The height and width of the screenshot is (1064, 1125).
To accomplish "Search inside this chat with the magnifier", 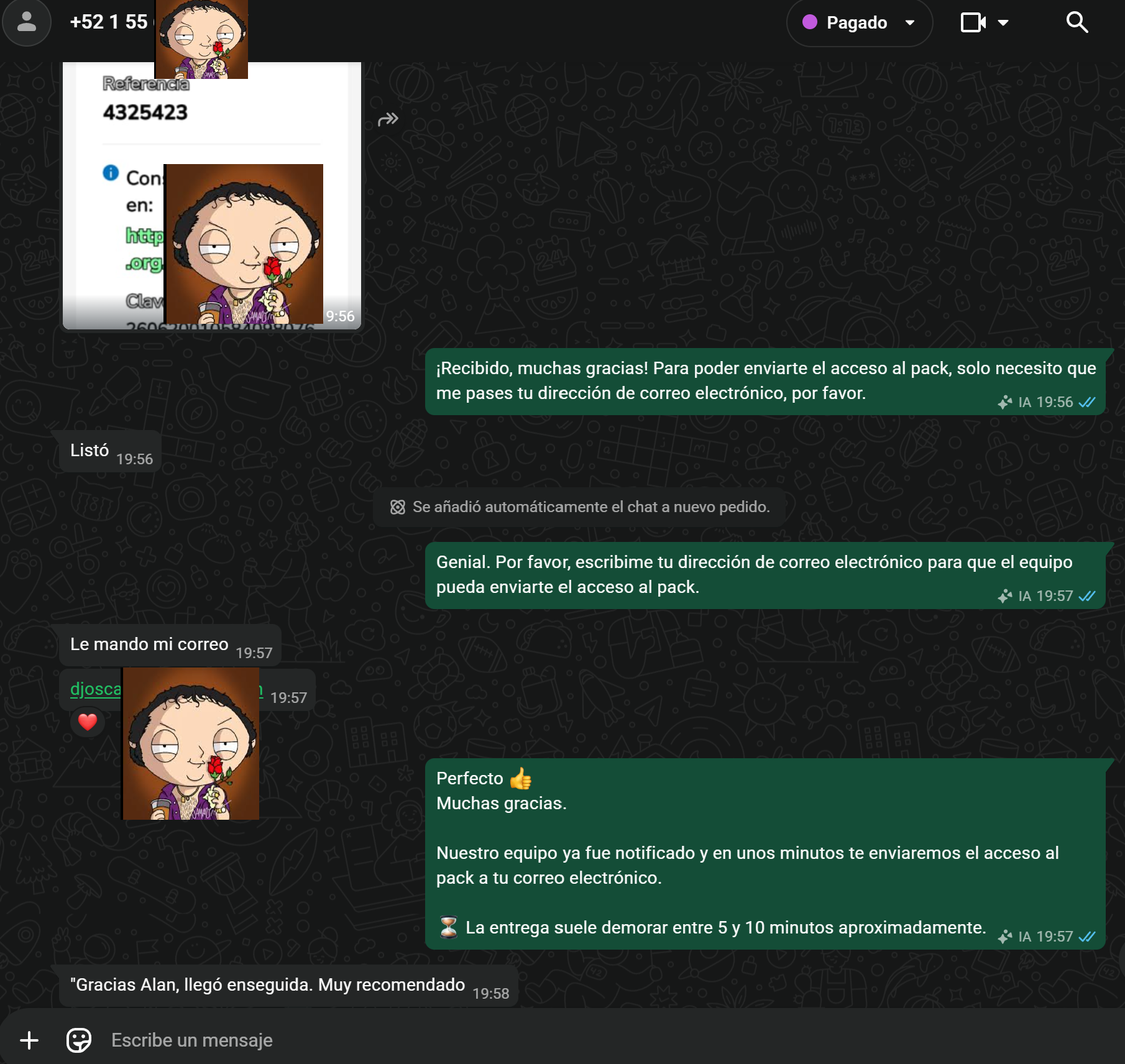I will tap(1077, 22).
